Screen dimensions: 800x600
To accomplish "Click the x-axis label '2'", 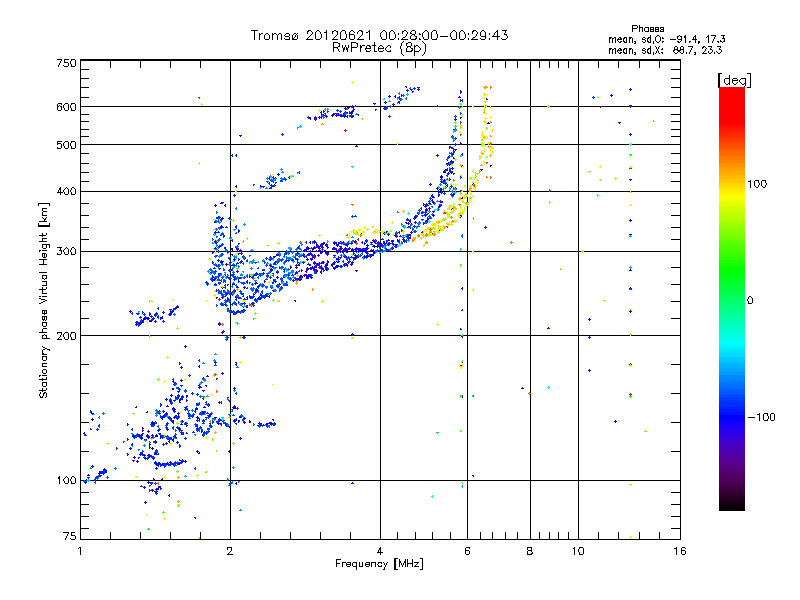I will point(230,551).
